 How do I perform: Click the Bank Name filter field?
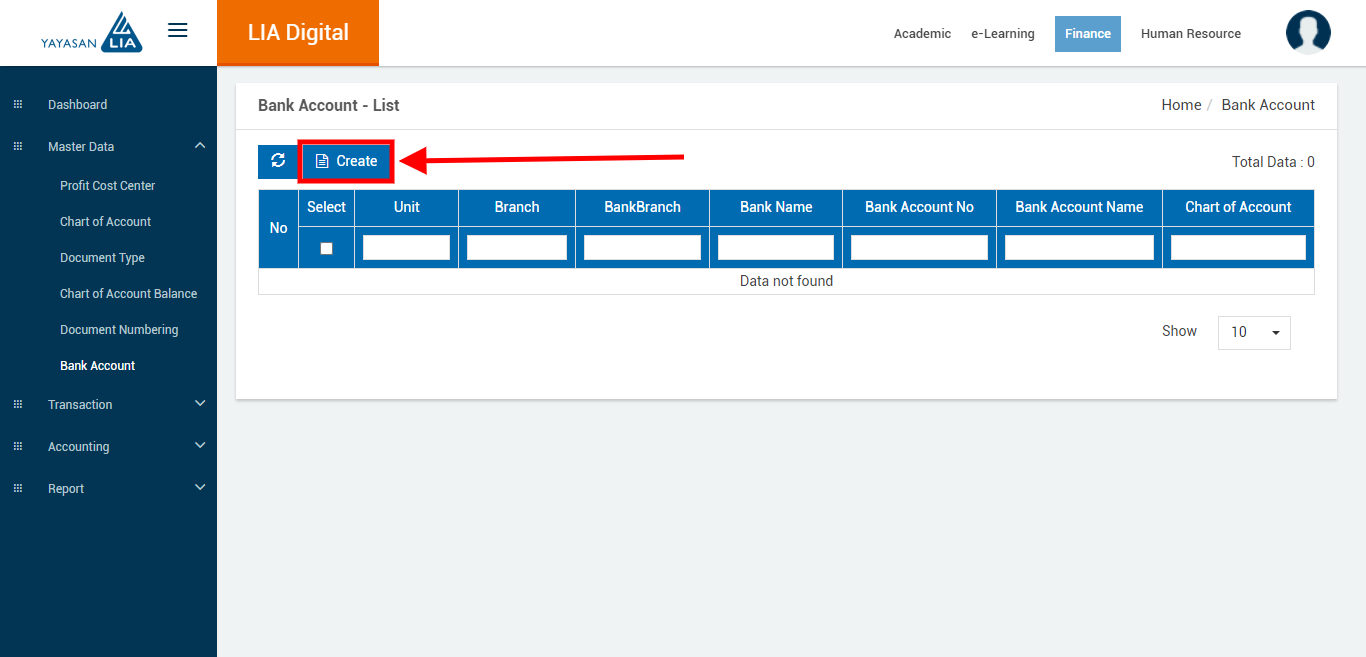775,248
